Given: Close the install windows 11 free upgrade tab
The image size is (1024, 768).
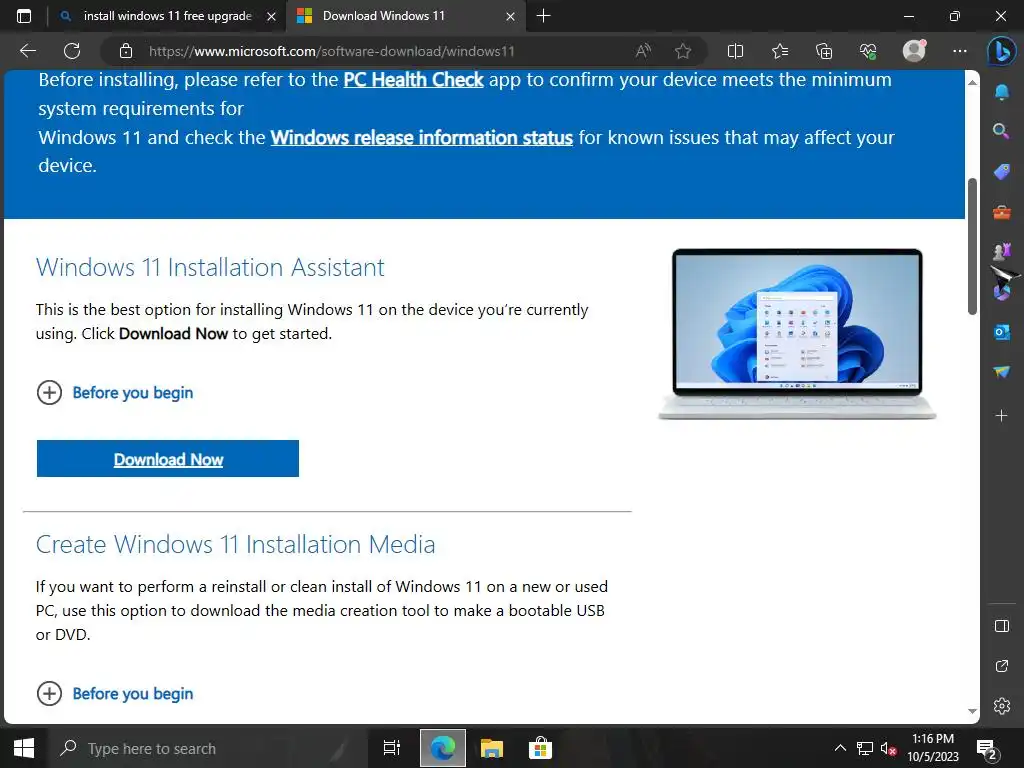Looking at the screenshot, I should (x=272, y=17).
